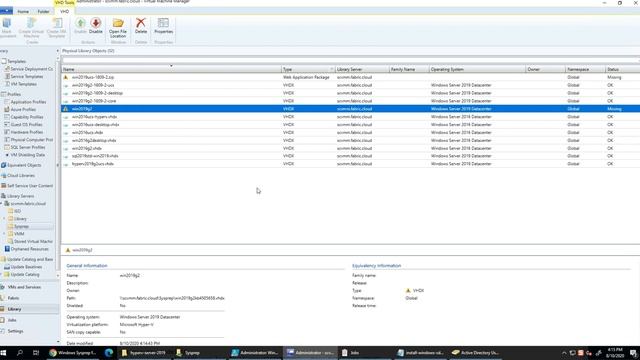Viewport: 640px width, 360px height.
Task: Select win2019ucs-1809-2.zip row
Action: coord(351,77)
